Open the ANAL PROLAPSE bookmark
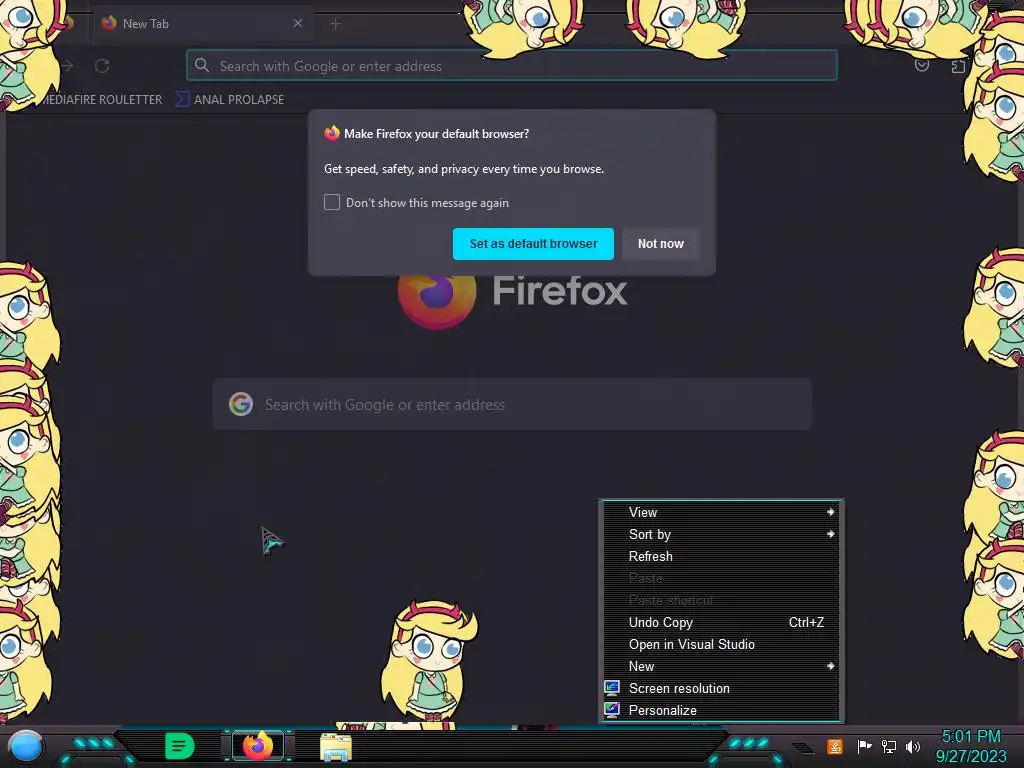The image size is (1024, 768). [x=231, y=99]
